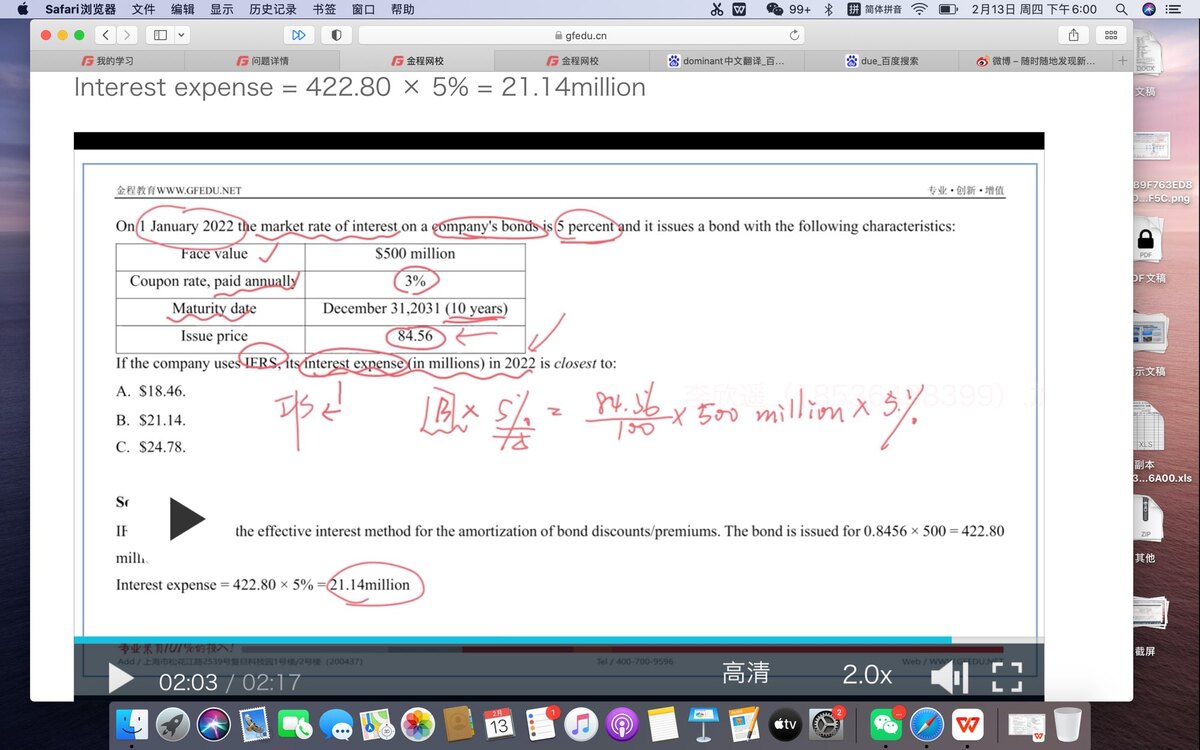Open Bluetooth menu bar icon
Viewport: 1200px width, 750px height.
click(828, 9)
